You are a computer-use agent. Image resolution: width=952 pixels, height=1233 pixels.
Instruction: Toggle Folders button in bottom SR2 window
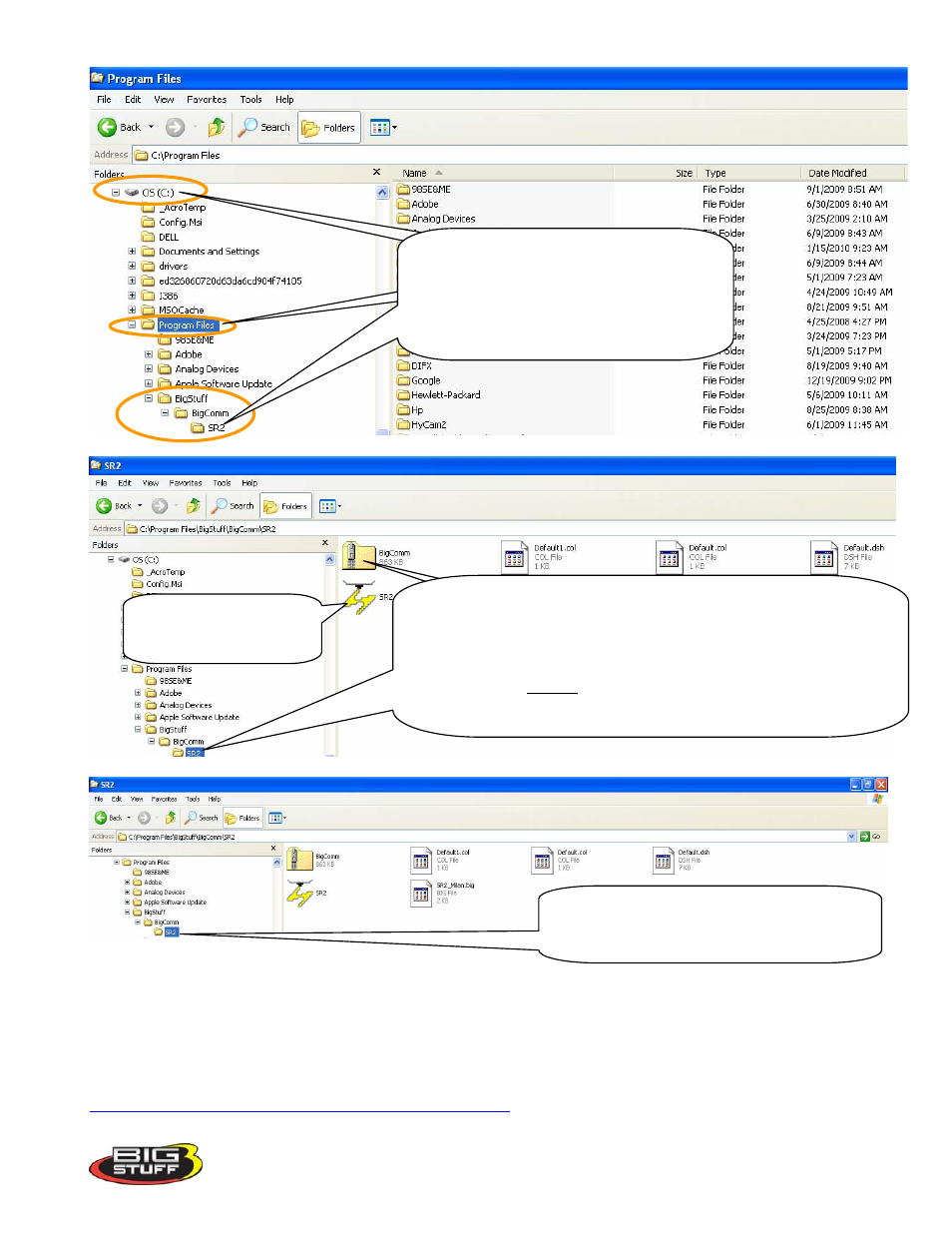(242, 818)
